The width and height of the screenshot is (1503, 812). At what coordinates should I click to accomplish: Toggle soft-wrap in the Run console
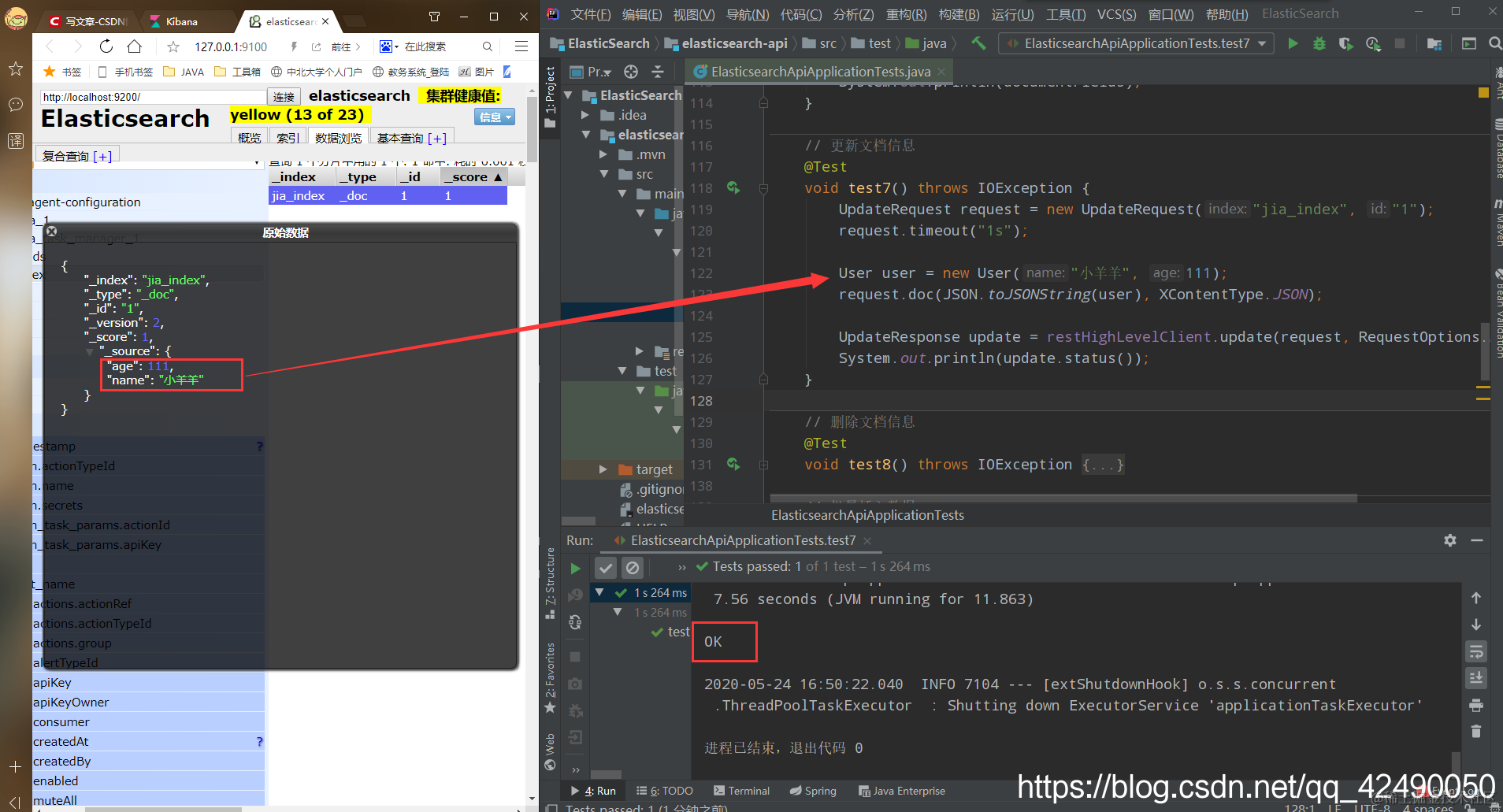click(1476, 651)
